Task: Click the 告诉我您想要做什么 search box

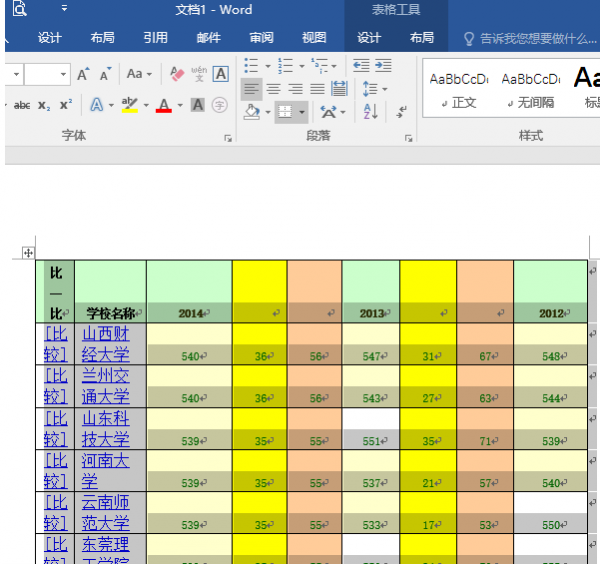Action: (530, 39)
